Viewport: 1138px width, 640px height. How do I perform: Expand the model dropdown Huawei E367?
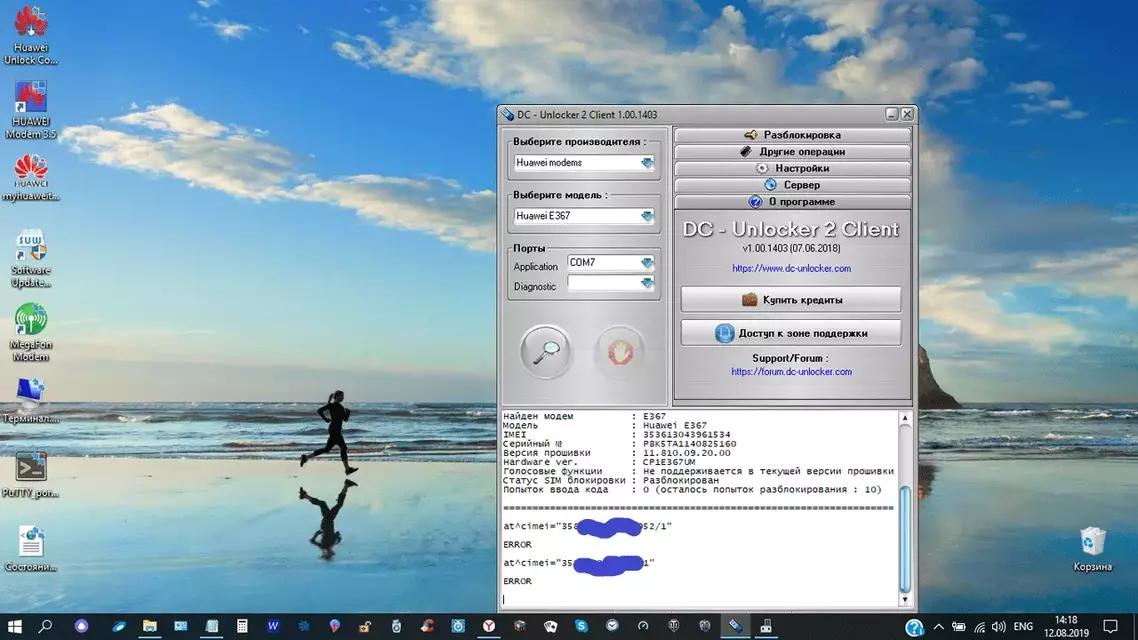tap(646, 216)
